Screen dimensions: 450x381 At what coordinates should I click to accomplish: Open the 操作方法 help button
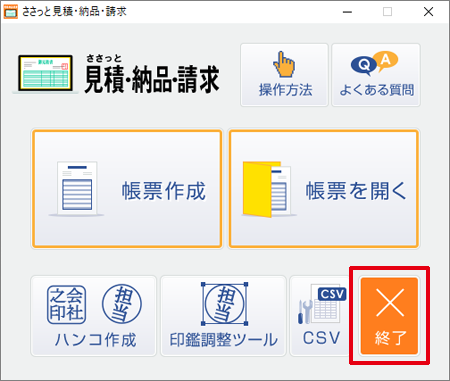tap(284, 75)
